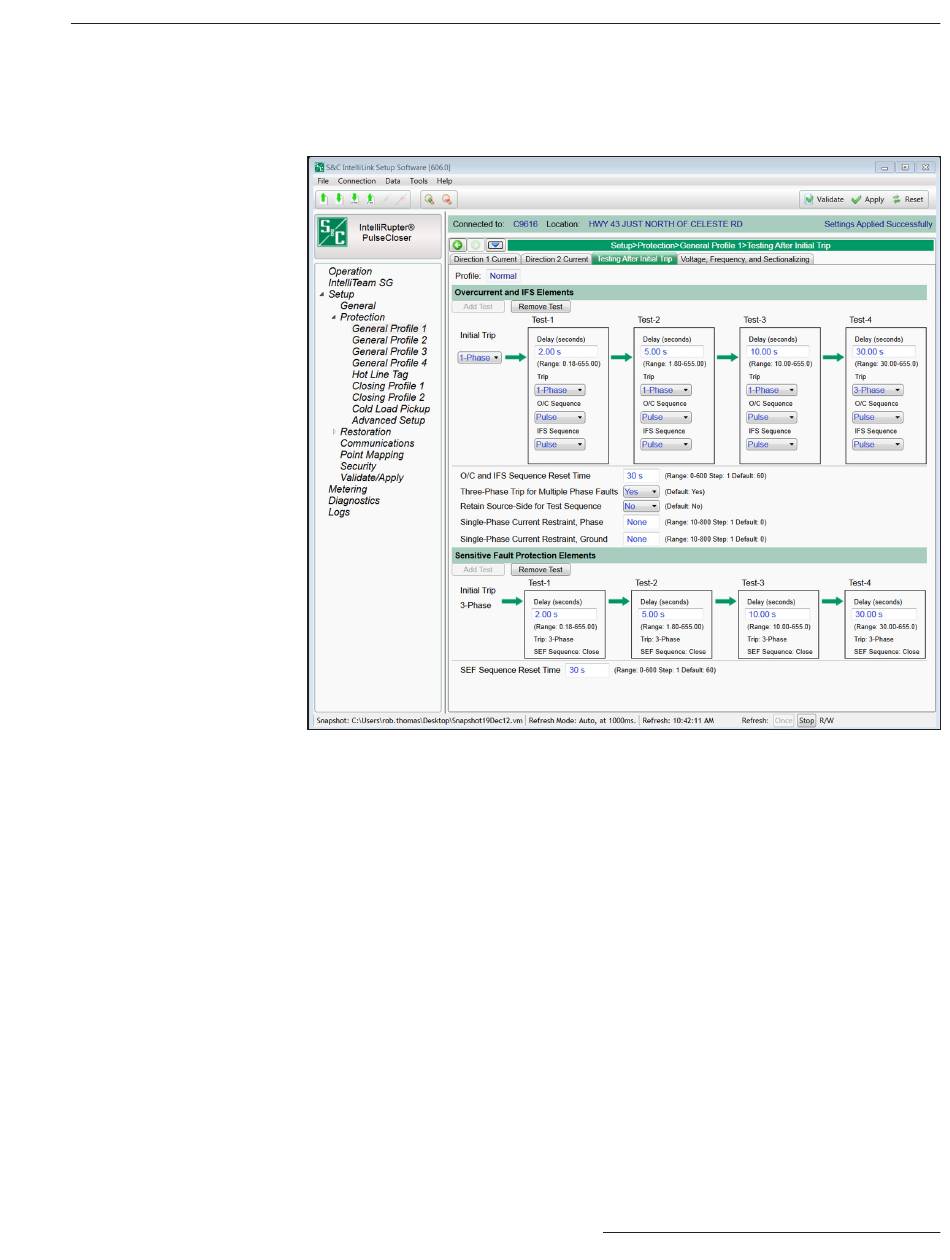Open the blue navigation history dropdown icon
This screenshot has height=1260, width=950.
495,245
